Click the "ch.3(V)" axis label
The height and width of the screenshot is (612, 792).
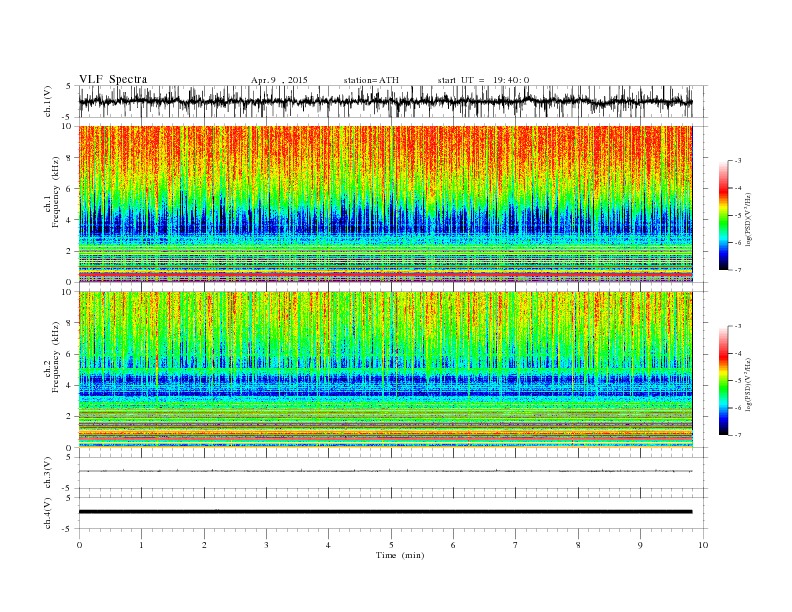click(48, 473)
